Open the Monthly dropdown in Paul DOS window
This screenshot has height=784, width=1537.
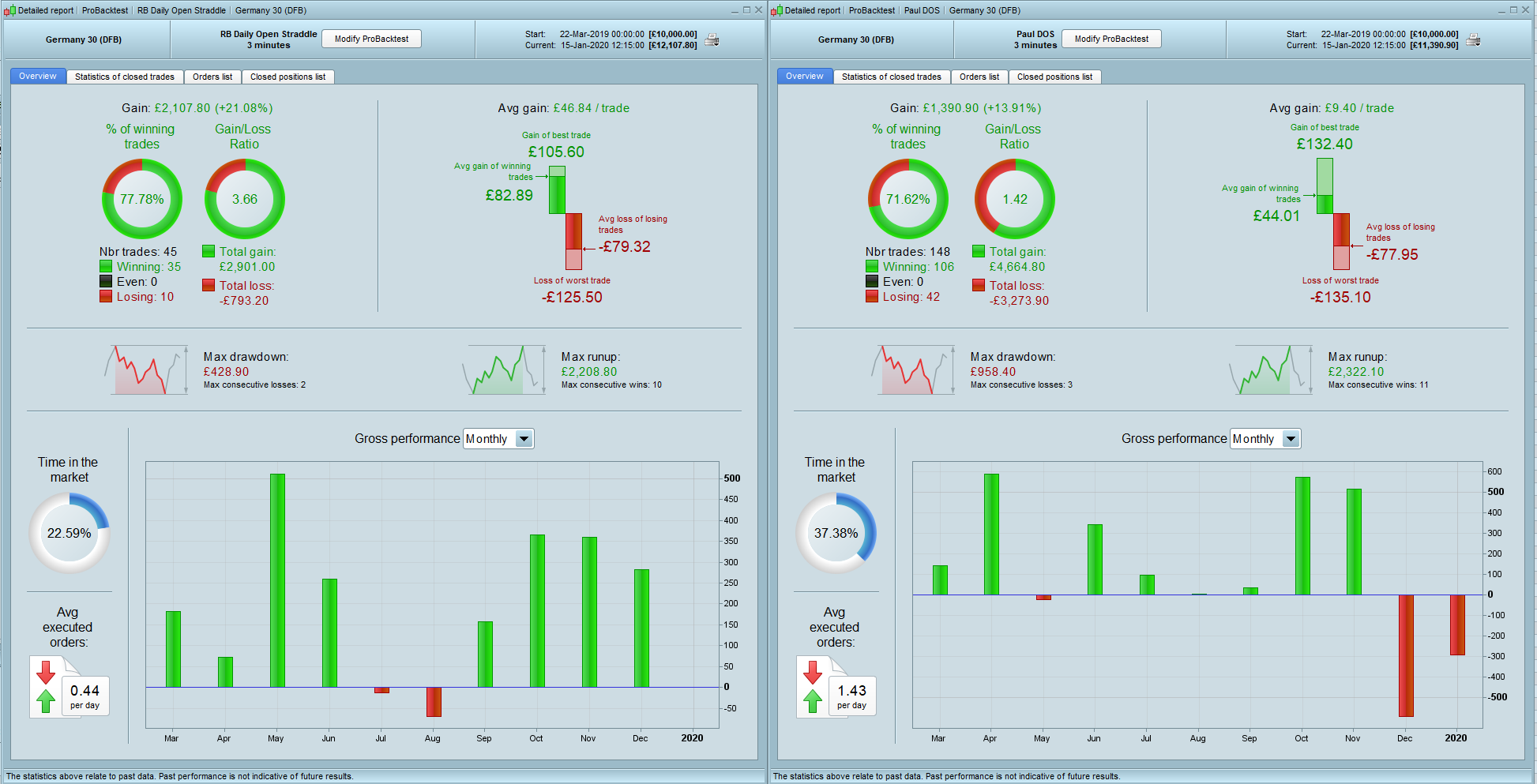click(x=1265, y=439)
